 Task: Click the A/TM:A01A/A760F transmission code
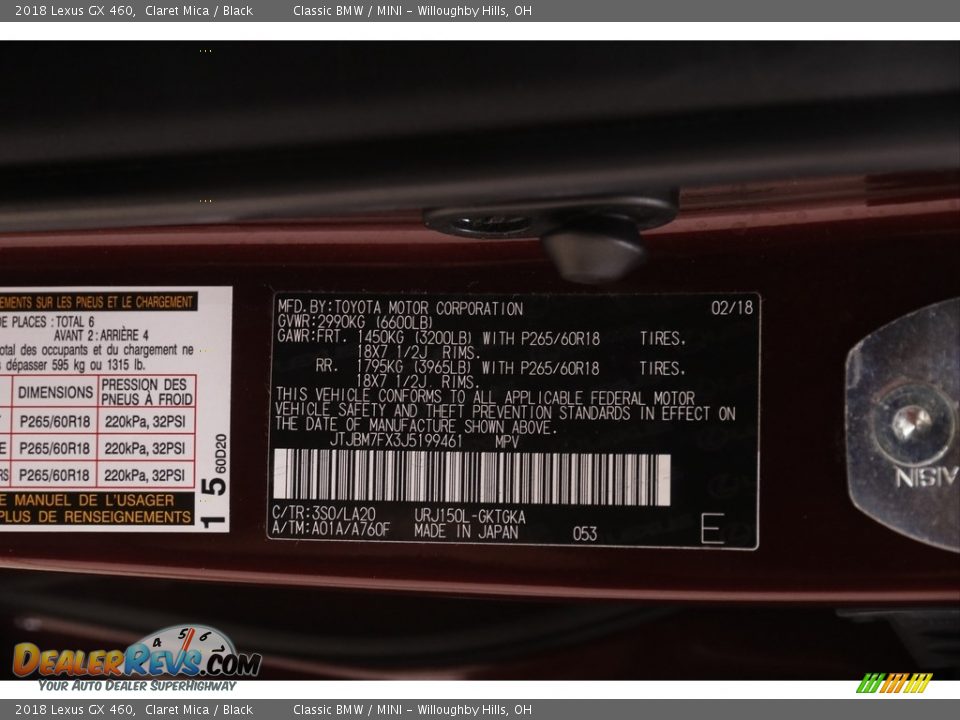[x=331, y=529]
